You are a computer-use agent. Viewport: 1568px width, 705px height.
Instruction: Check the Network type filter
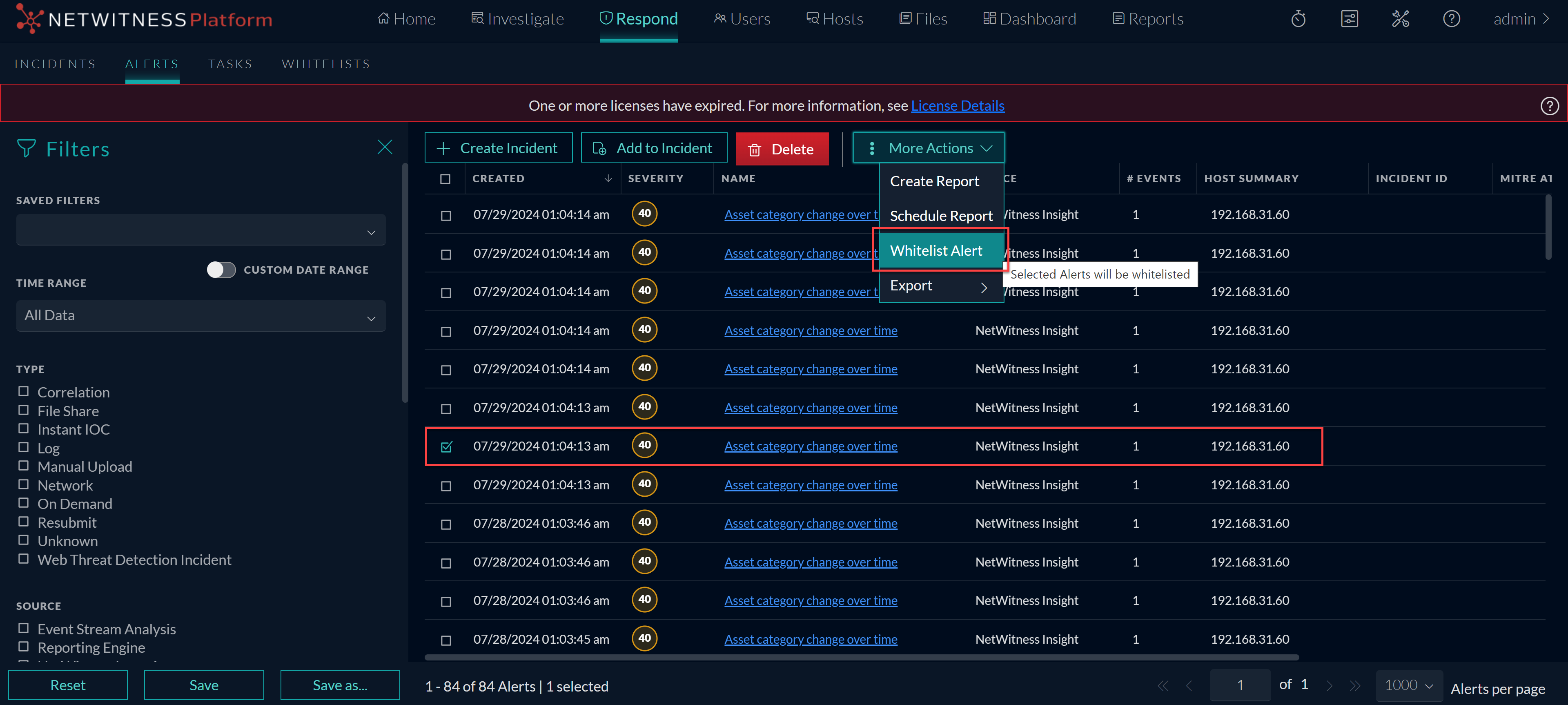coord(23,484)
